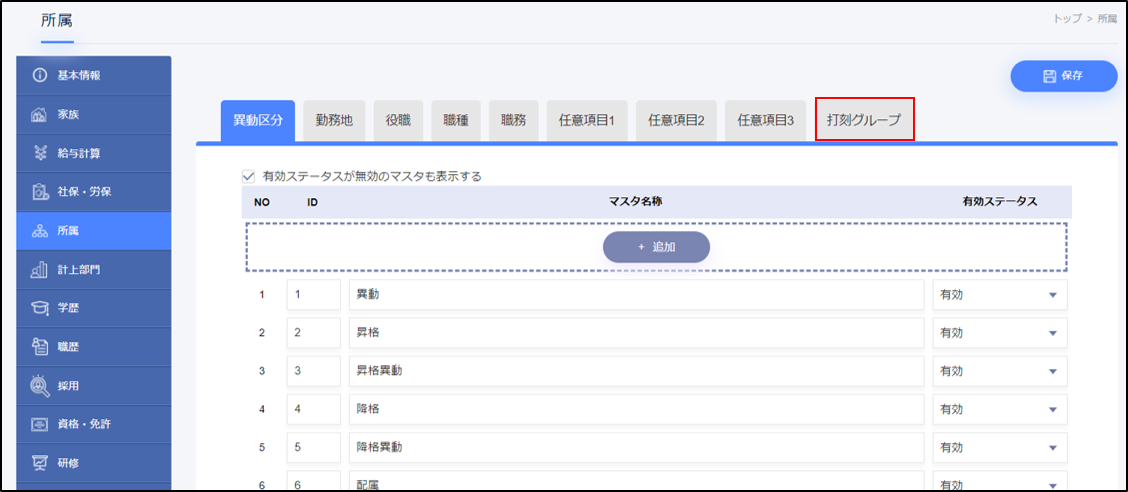Click the 昇格異動 master name field
Viewport: 1128px width, 492px height.
click(x=636, y=371)
